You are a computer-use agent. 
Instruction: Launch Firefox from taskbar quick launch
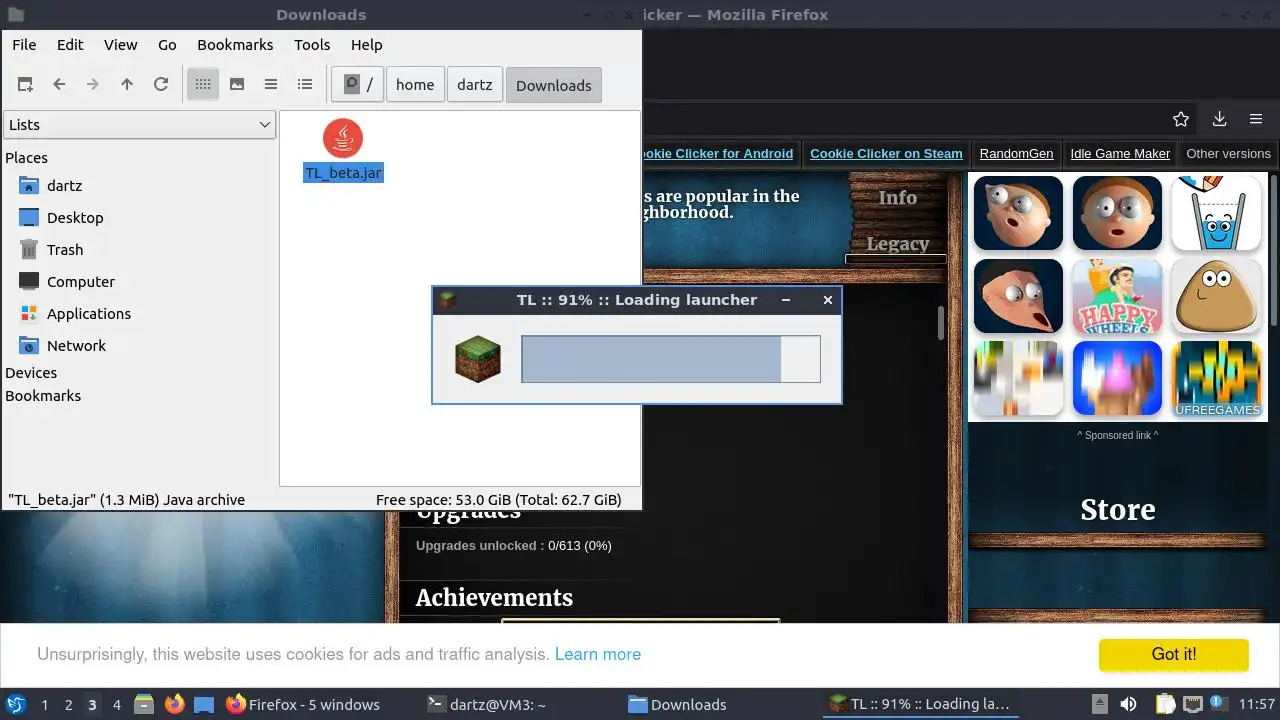point(174,704)
